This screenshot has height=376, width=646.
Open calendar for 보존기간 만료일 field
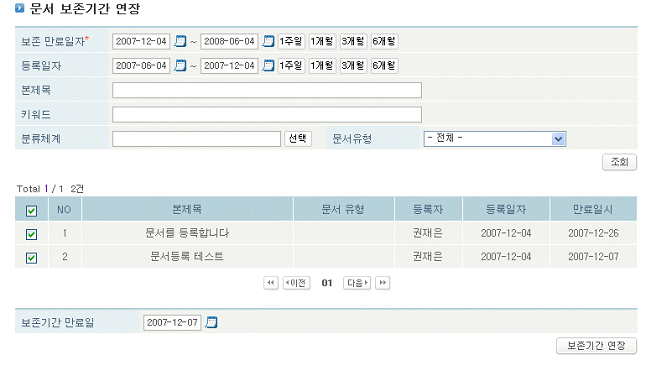[x=211, y=322]
